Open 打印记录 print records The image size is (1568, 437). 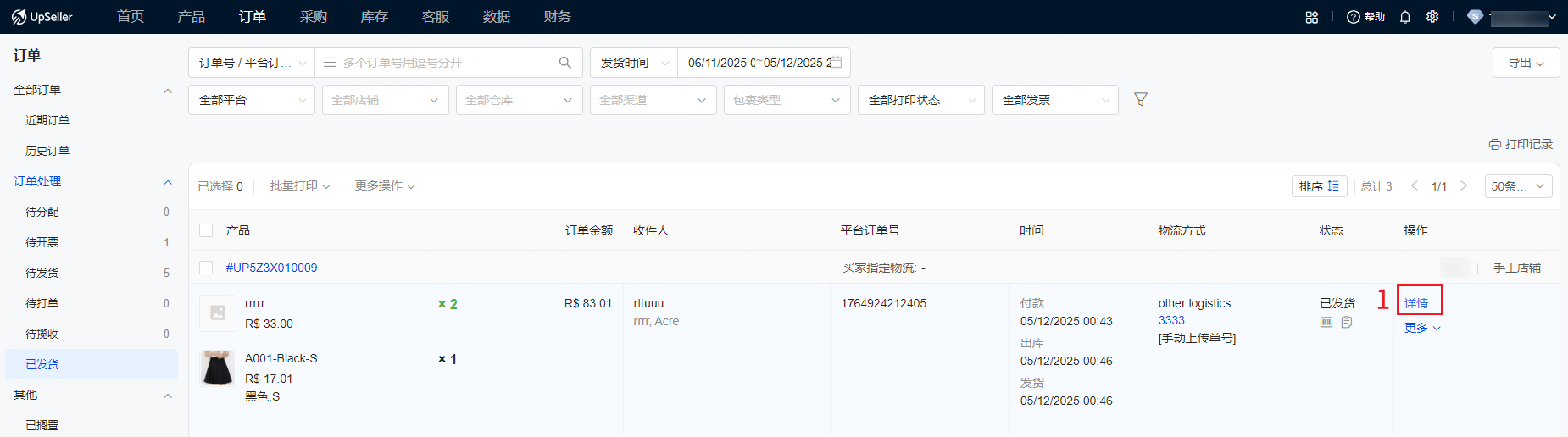(x=1521, y=144)
